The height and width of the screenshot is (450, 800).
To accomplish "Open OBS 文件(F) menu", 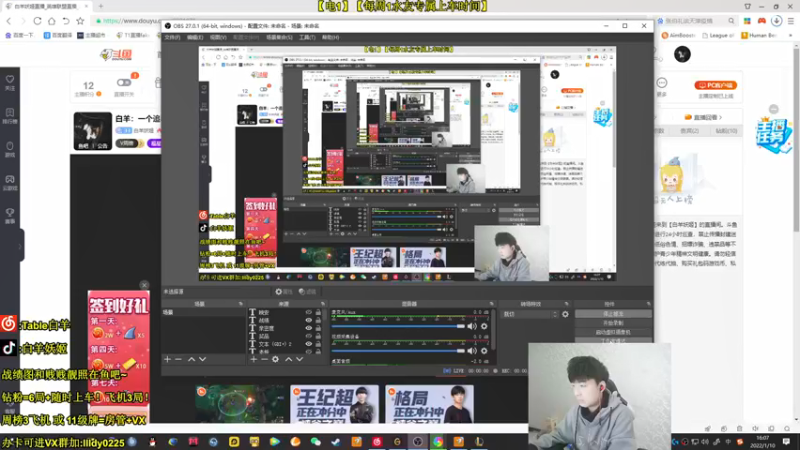I will (x=172, y=37).
